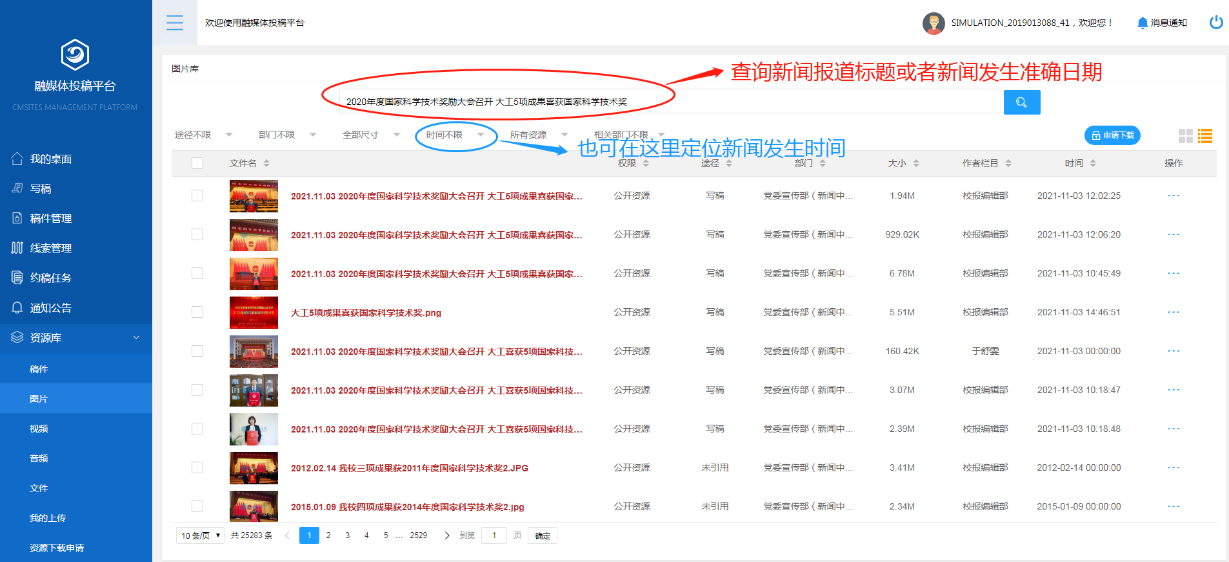Open the 全部尺寸 size dropdown

pyautogui.click(x=370, y=135)
